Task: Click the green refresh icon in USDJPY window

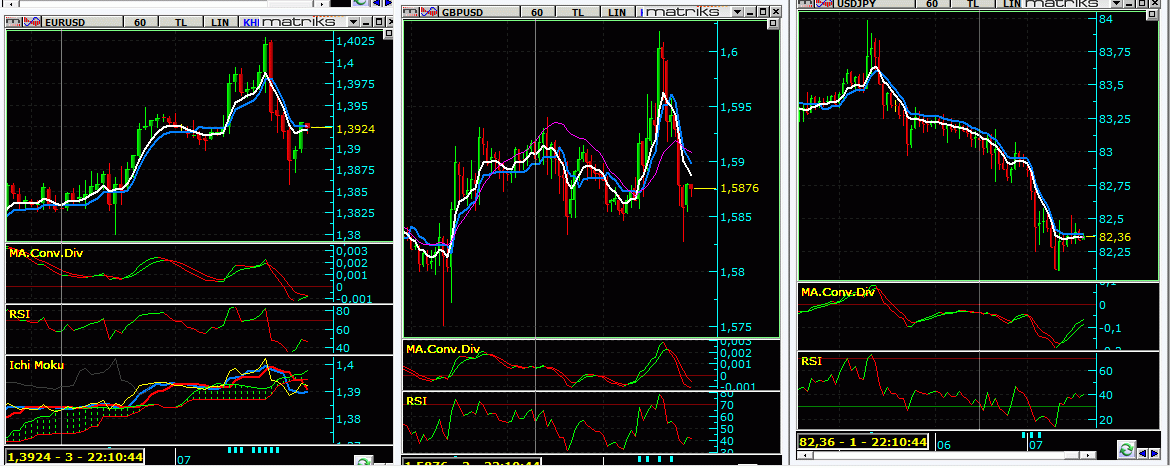Action: click(1126, 450)
